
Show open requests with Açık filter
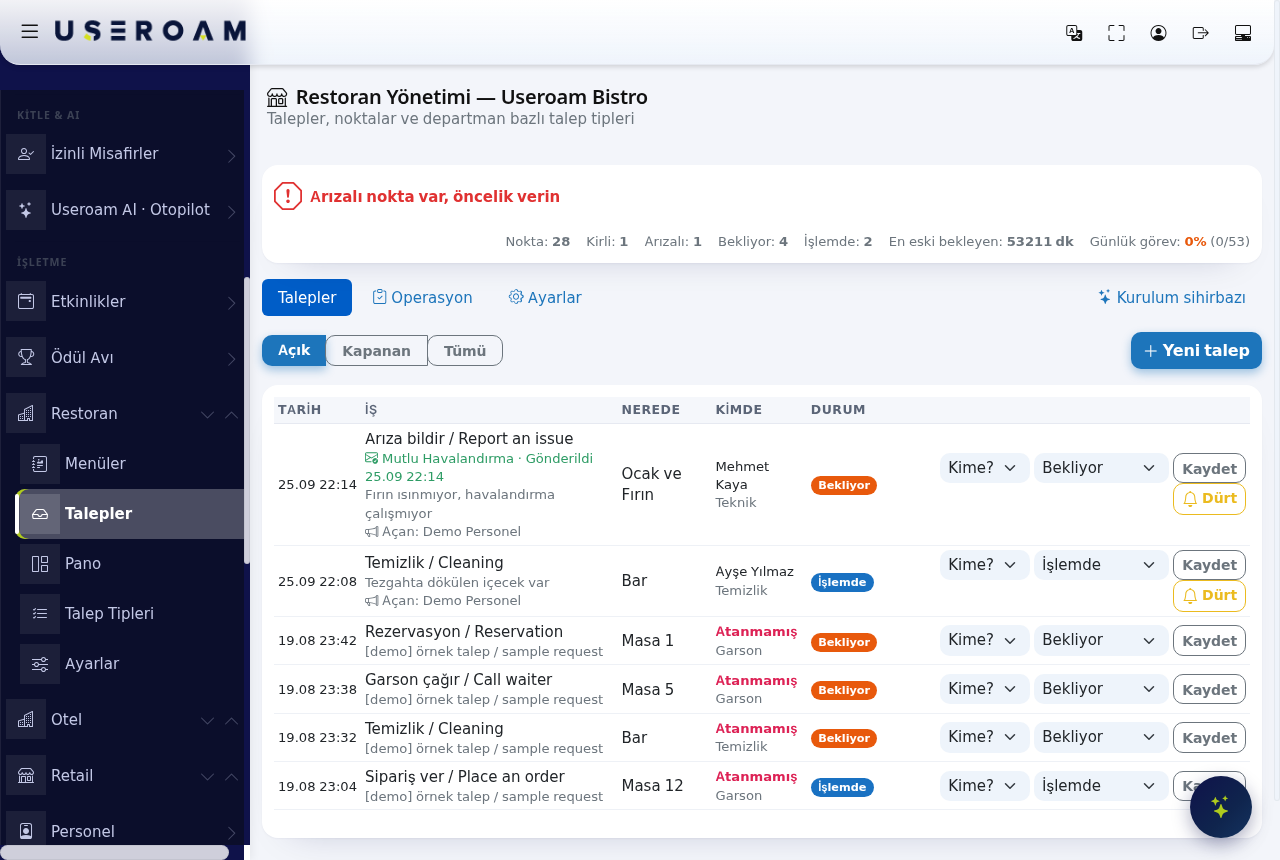pyautogui.click(x=294, y=351)
